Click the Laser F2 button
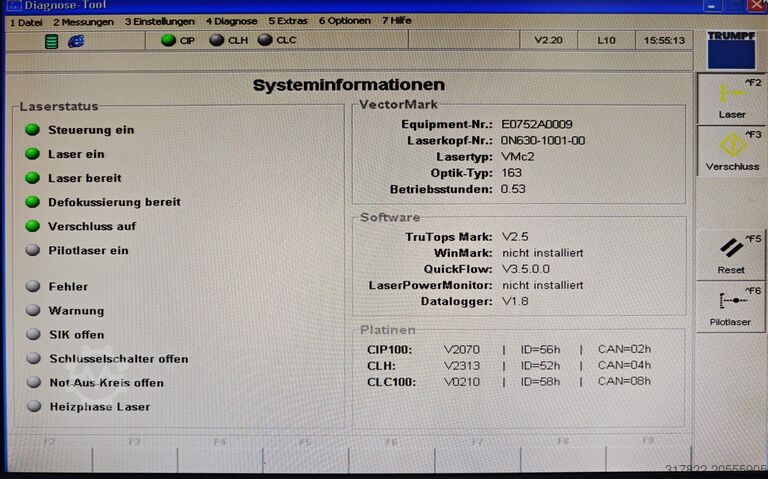Screen dimensions: 768x479 pos(731,98)
